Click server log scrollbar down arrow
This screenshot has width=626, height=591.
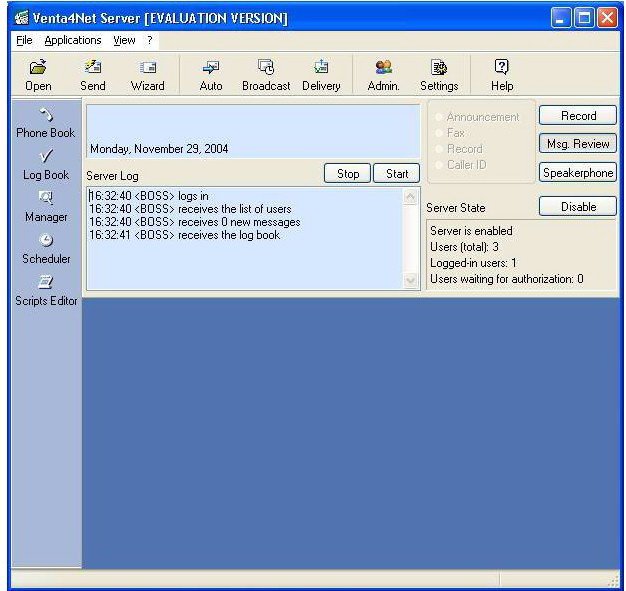[410, 280]
